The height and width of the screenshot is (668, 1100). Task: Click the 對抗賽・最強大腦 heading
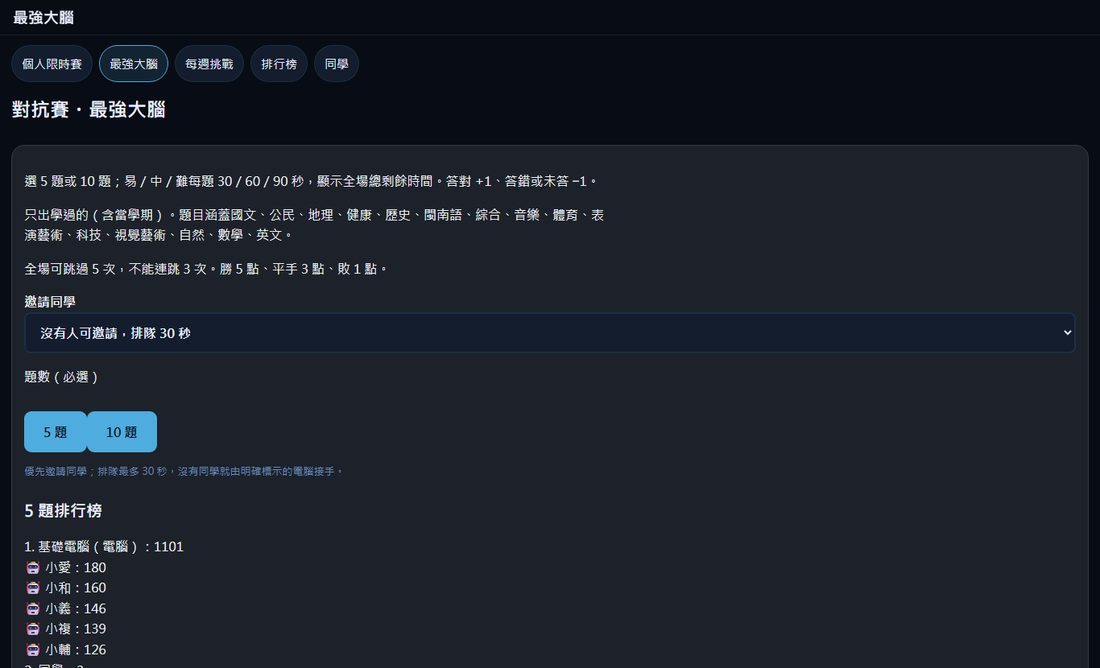pyautogui.click(x=88, y=110)
